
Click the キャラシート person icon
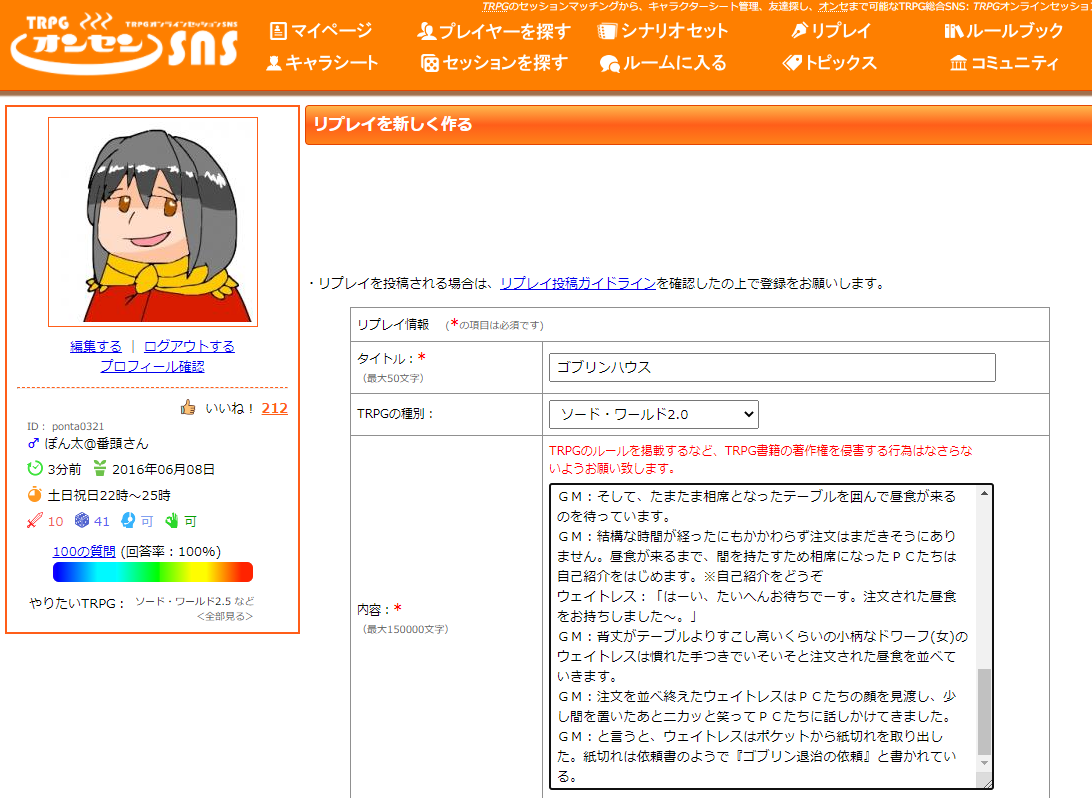tap(274, 63)
